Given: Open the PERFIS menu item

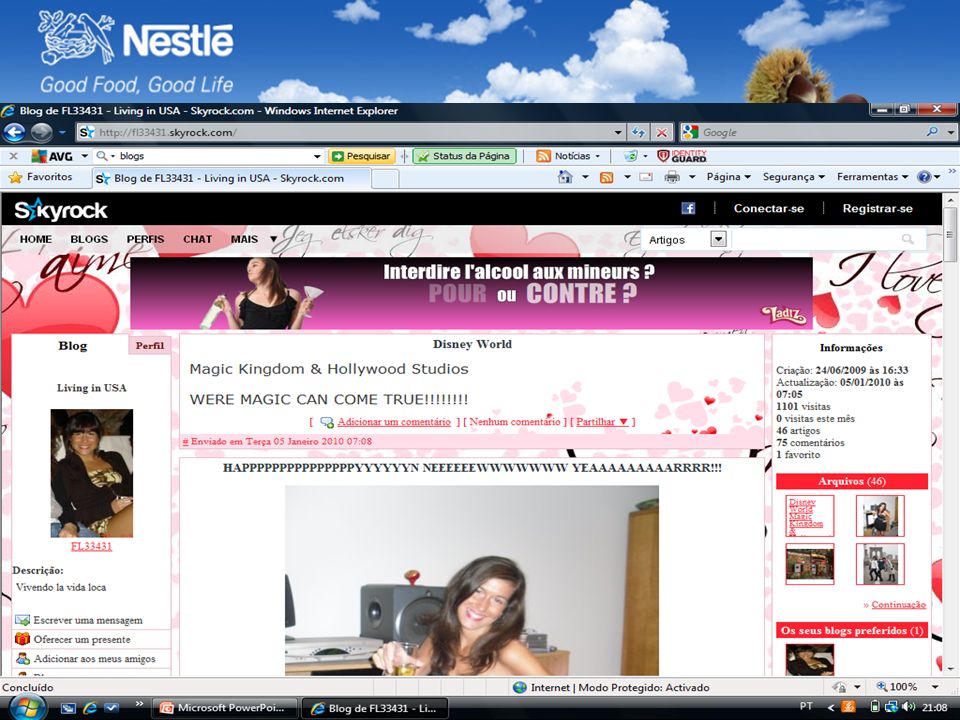Looking at the screenshot, I should click(x=145, y=239).
